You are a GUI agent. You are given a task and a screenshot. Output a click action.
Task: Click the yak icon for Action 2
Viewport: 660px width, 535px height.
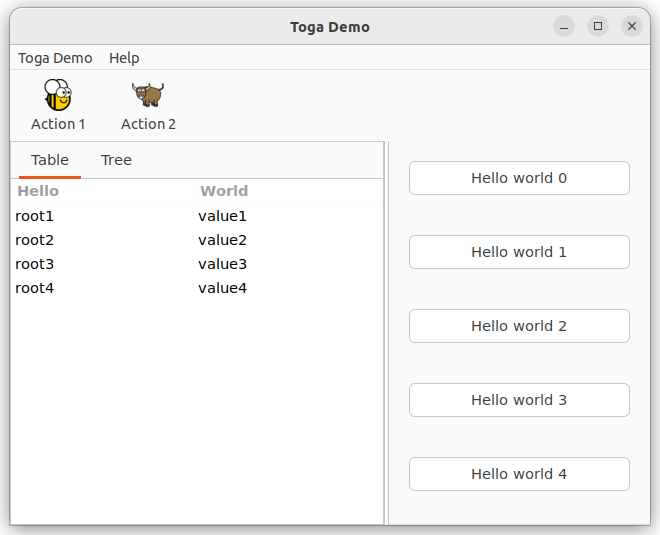tap(148, 96)
